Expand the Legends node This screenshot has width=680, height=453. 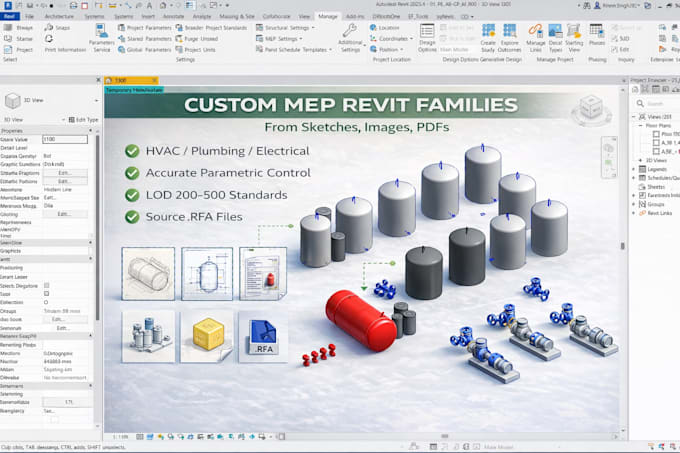click(x=634, y=169)
